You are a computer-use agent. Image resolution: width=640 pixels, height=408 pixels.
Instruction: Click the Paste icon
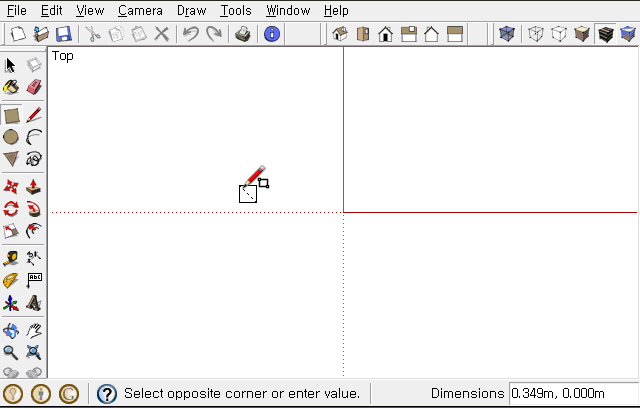click(139, 34)
